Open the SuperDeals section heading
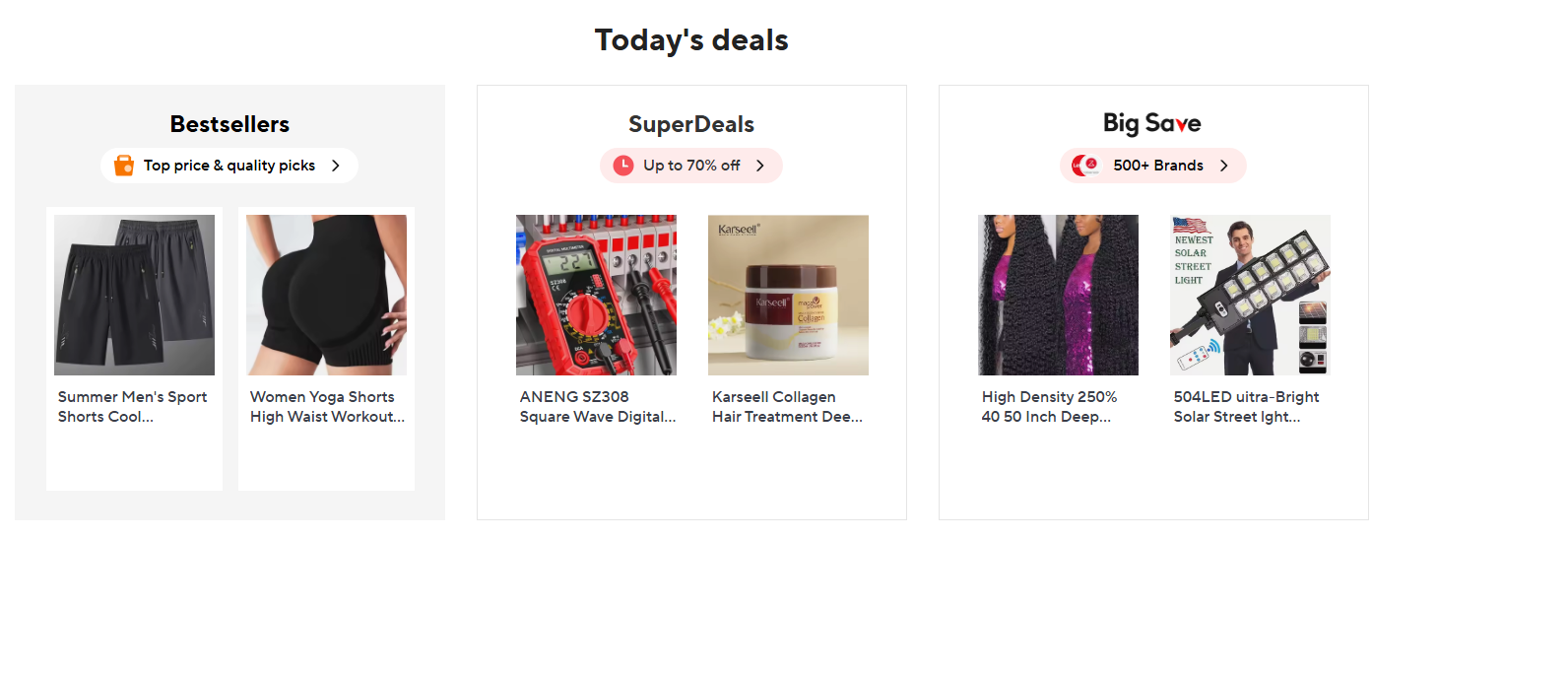The width and height of the screenshot is (1568, 674). [x=691, y=124]
